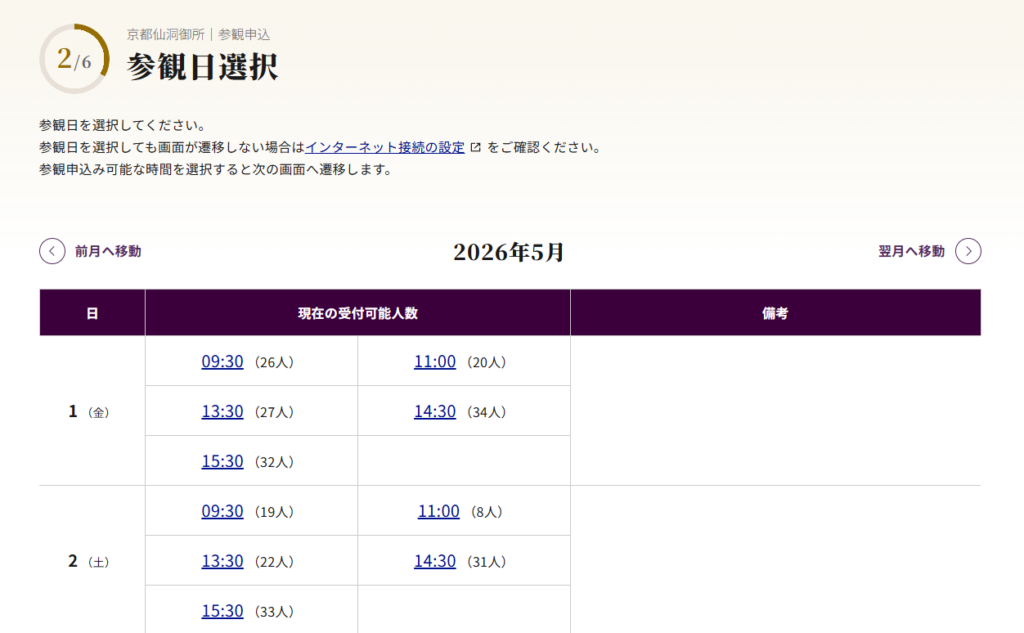1024x633 pixels.
Task: Pick the 13:30 slot with 27人 available
Action: tap(222, 412)
